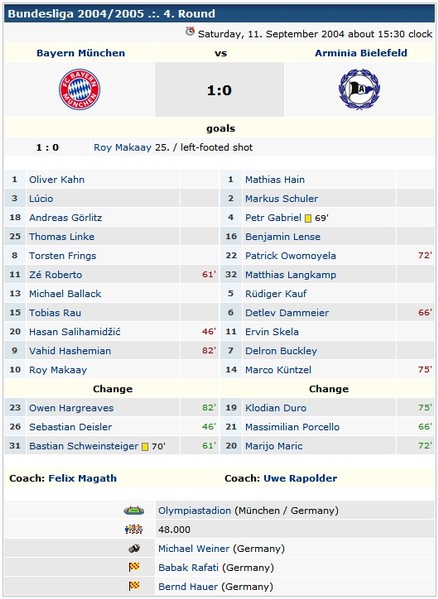Open Patrick Owomoyela player profile
Screen dimensions: 438x599
(291, 256)
